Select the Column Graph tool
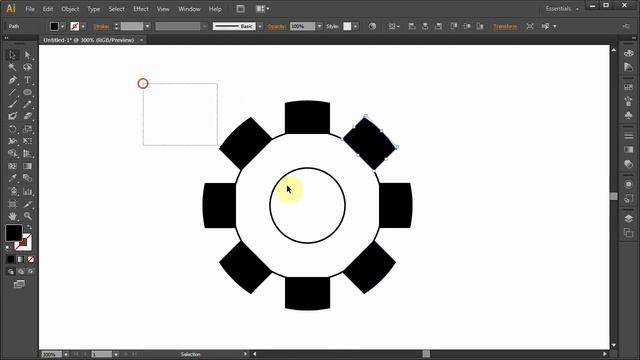This screenshot has height=360, width=640. coord(27,191)
